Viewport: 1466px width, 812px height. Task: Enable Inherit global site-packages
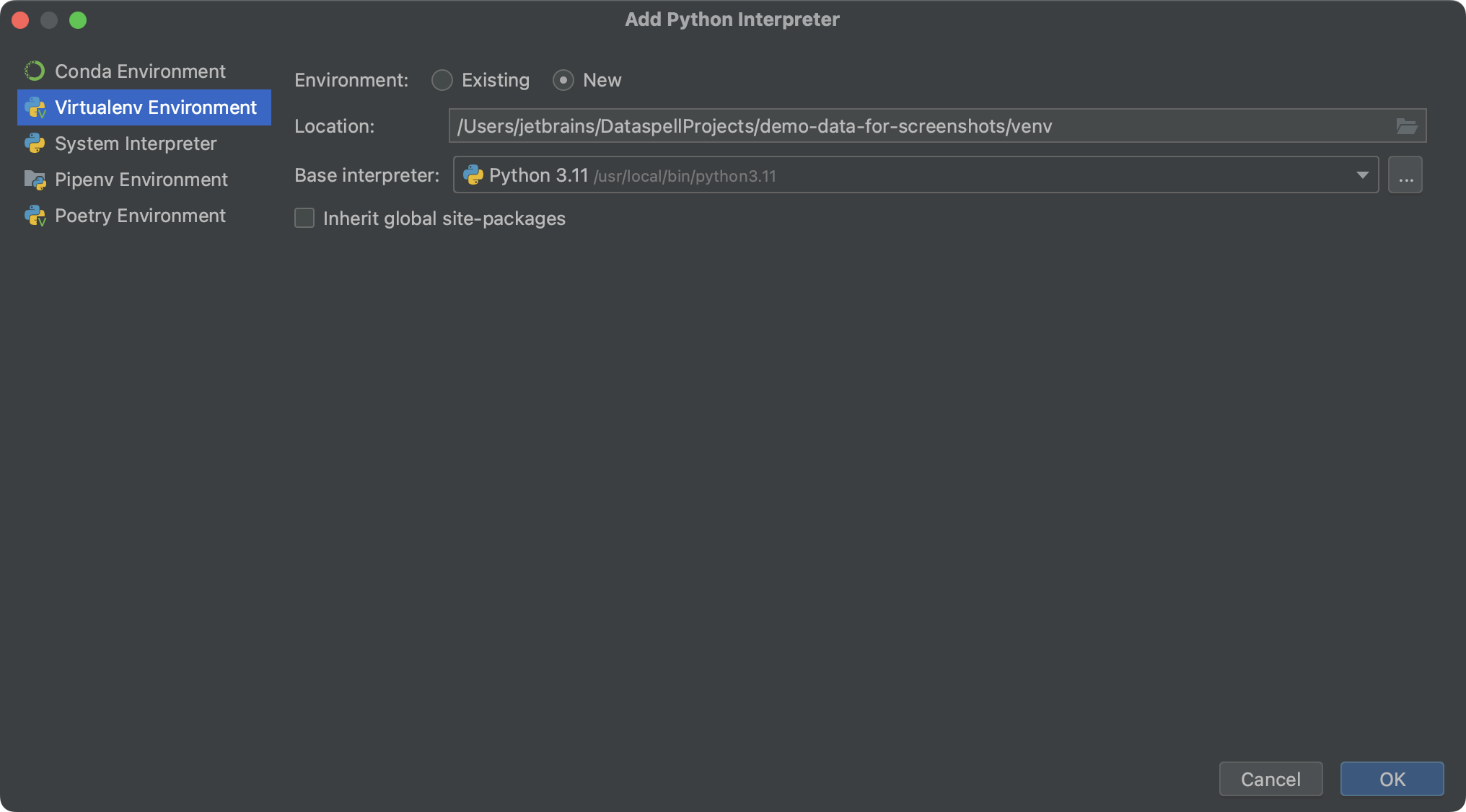304,218
